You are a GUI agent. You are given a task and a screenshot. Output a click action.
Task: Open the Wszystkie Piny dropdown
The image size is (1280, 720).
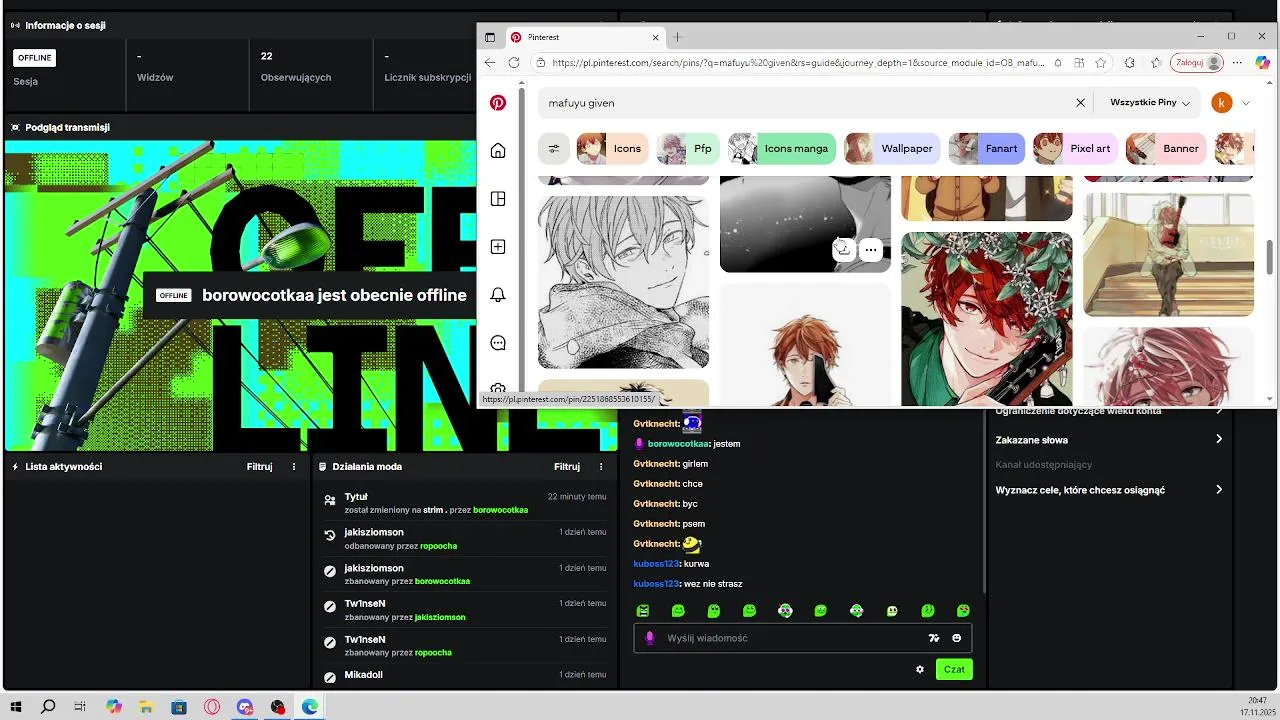pos(1150,103)
